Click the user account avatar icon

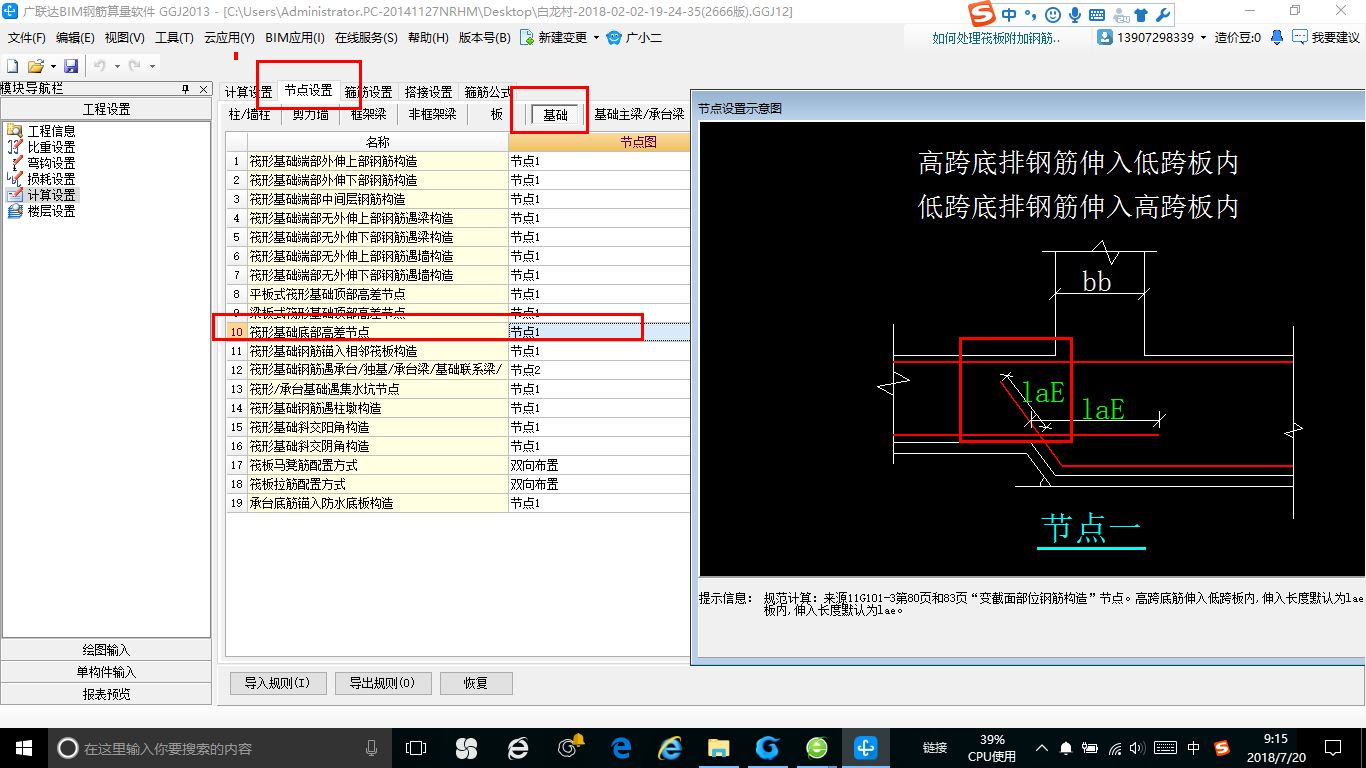1105,37
